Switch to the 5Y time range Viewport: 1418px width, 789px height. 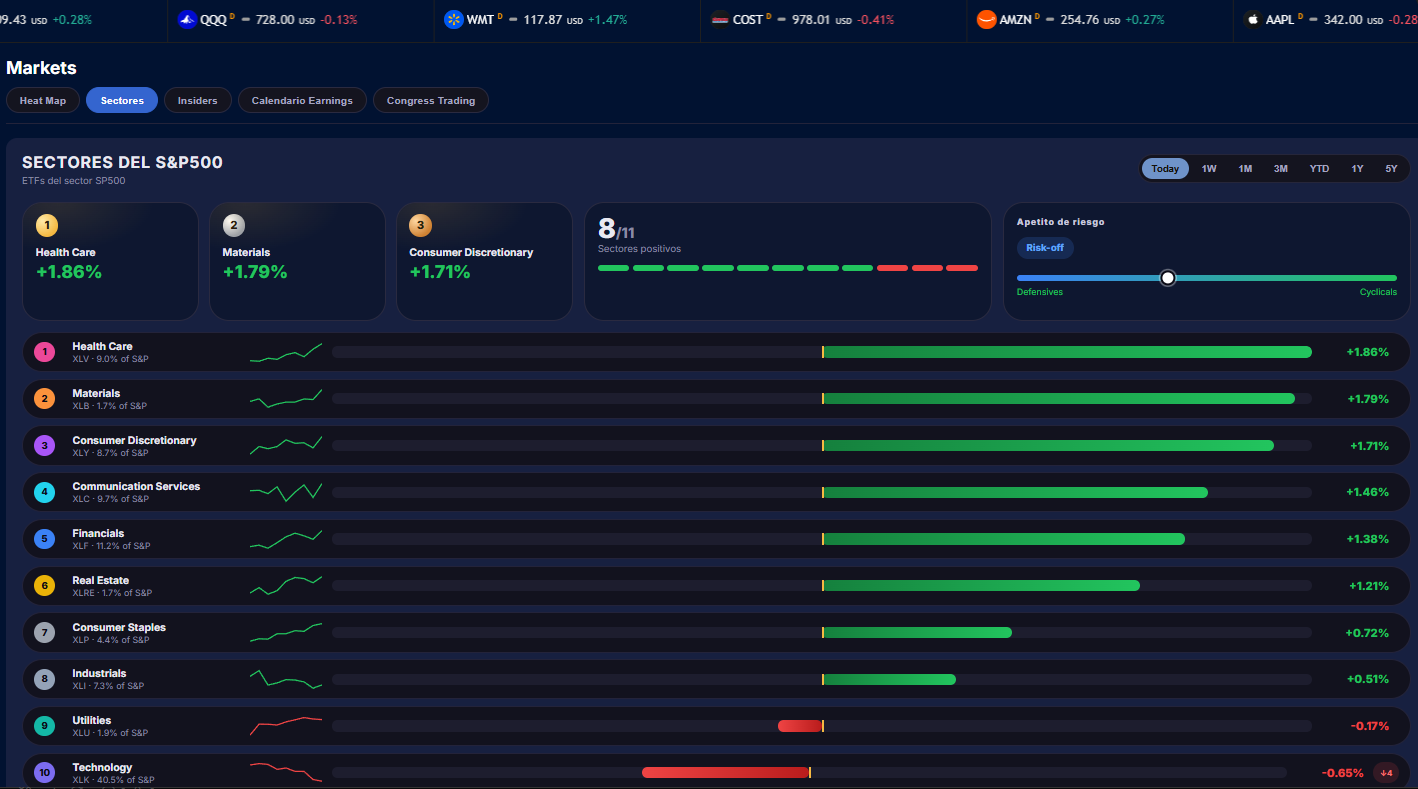[1391, 169]
